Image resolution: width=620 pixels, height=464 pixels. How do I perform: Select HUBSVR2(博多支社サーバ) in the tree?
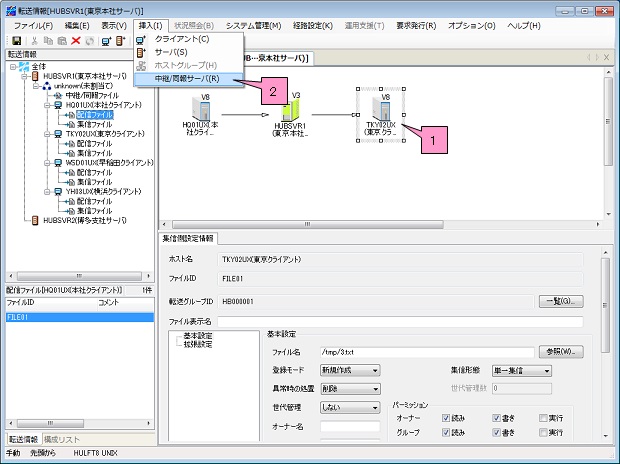pyautogui.click(x=84, y=220)
